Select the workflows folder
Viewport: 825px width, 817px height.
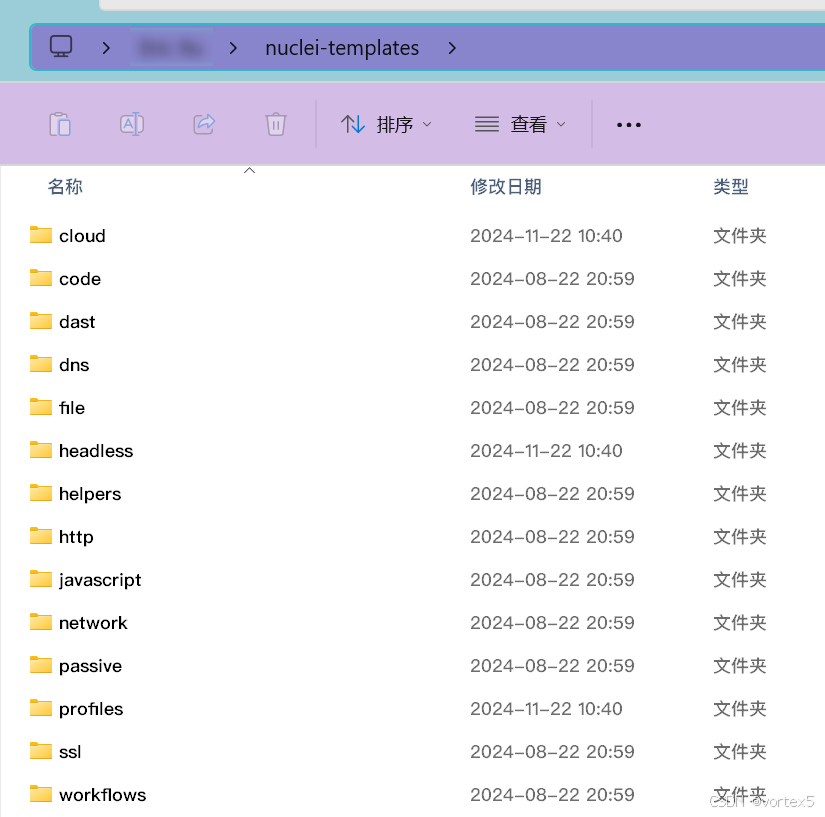[103, 795]
